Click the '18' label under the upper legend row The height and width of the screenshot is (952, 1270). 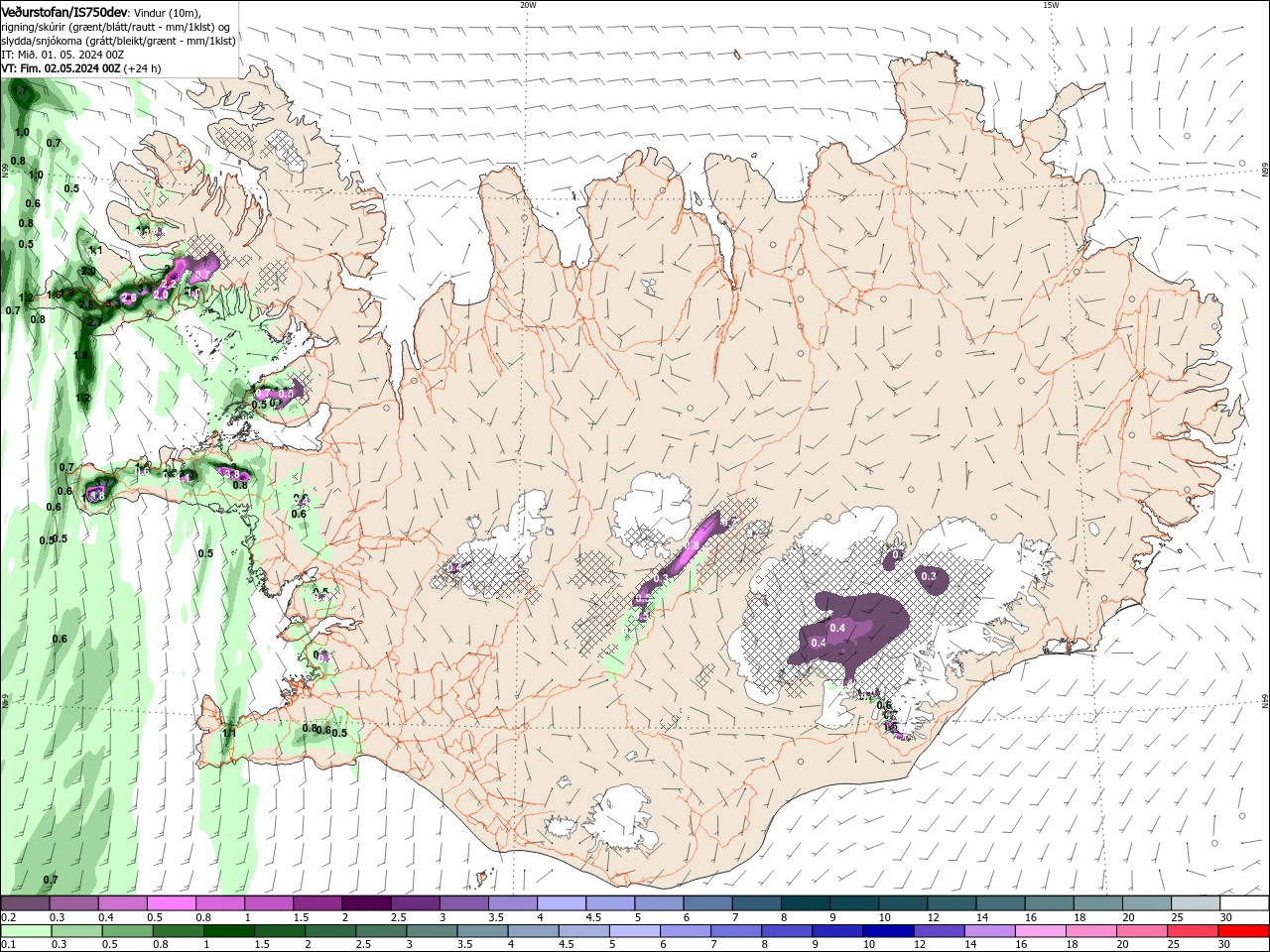tap(1079, 917)
